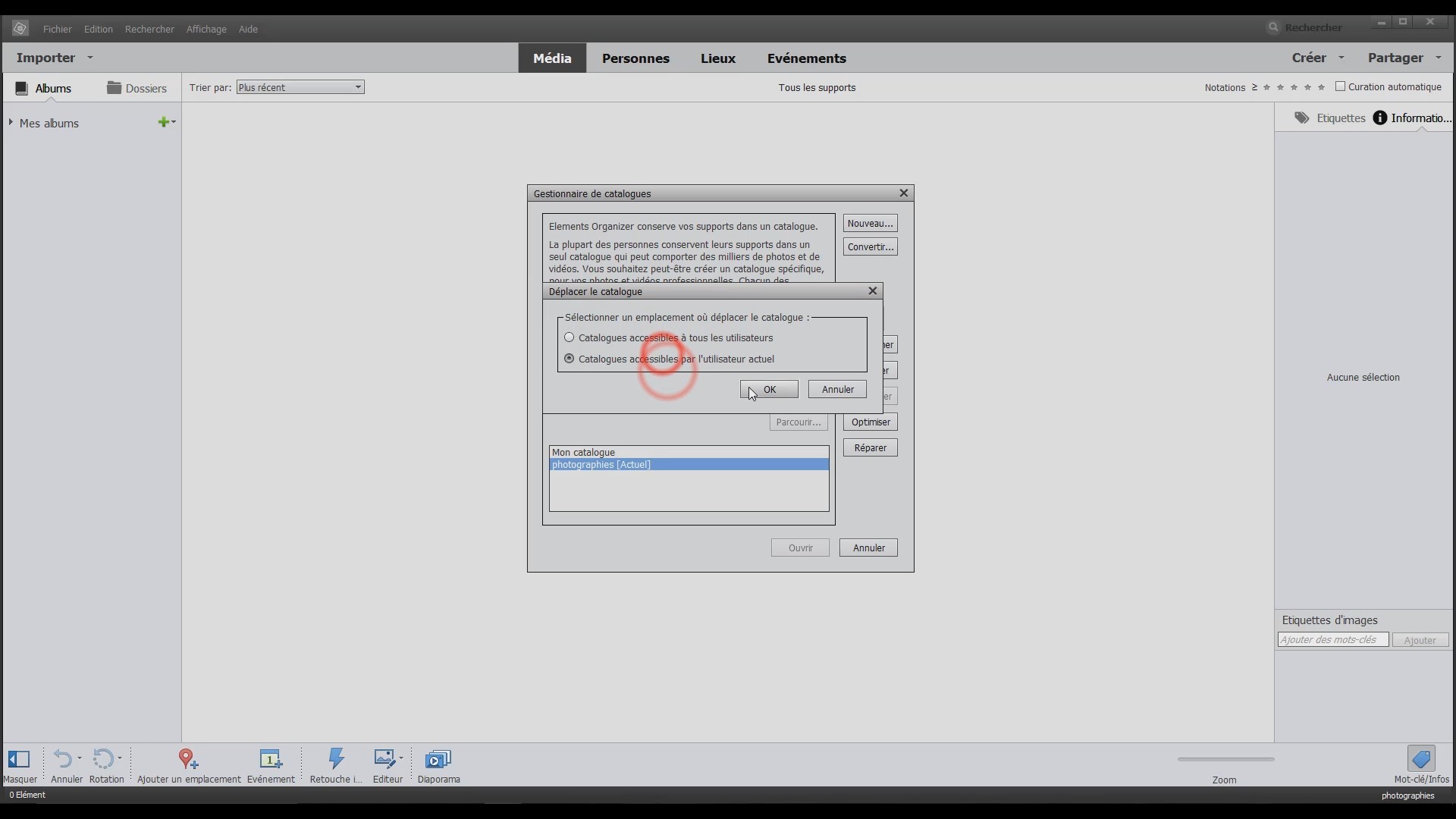
Task: Open the Fichier menu
Action: (58, 29)
